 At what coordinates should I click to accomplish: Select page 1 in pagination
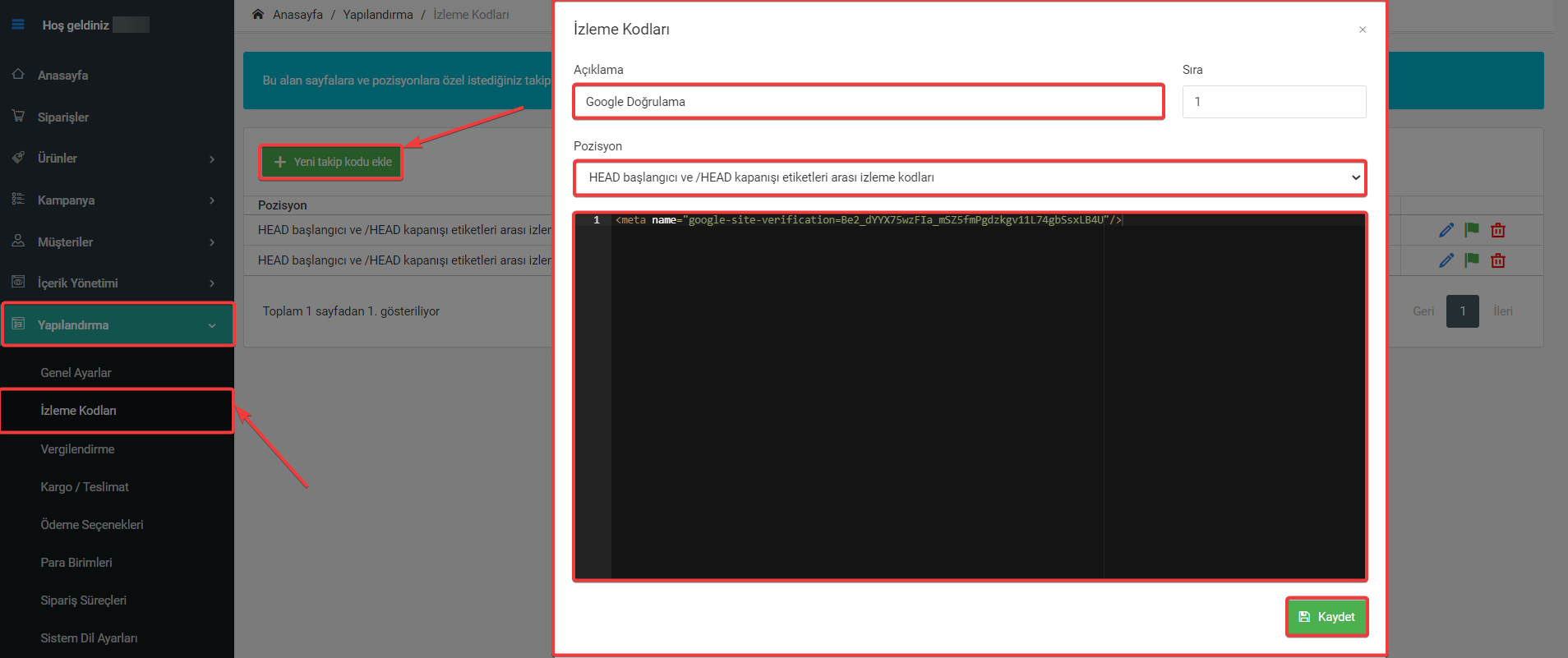tap(1463, 311)
